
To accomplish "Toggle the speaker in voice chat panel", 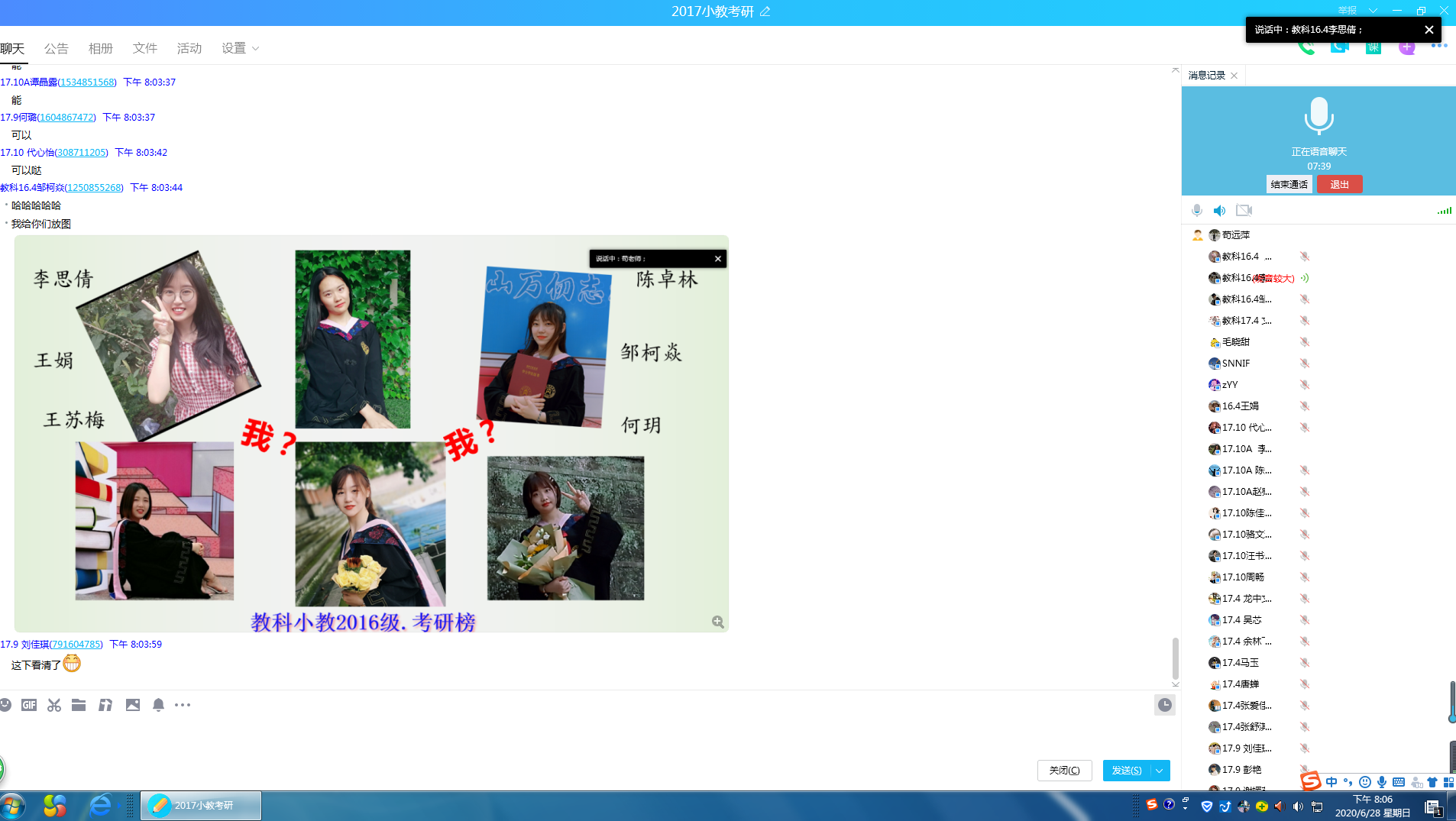I will pos(1220,210).
